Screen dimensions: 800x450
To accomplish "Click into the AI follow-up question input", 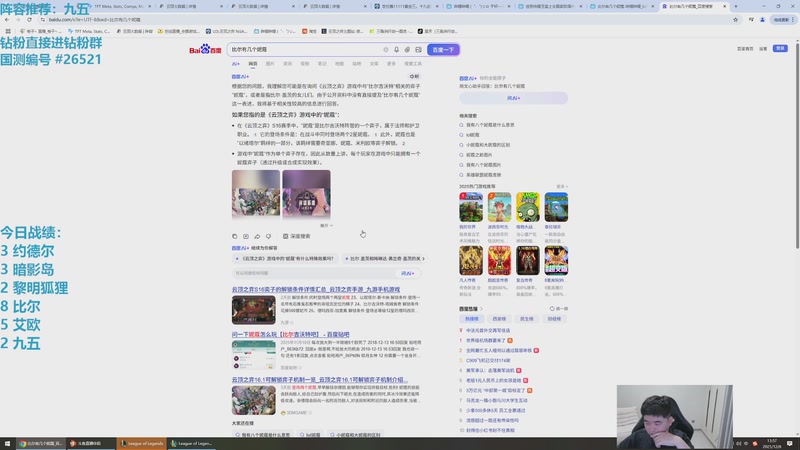I will [314, 273].
